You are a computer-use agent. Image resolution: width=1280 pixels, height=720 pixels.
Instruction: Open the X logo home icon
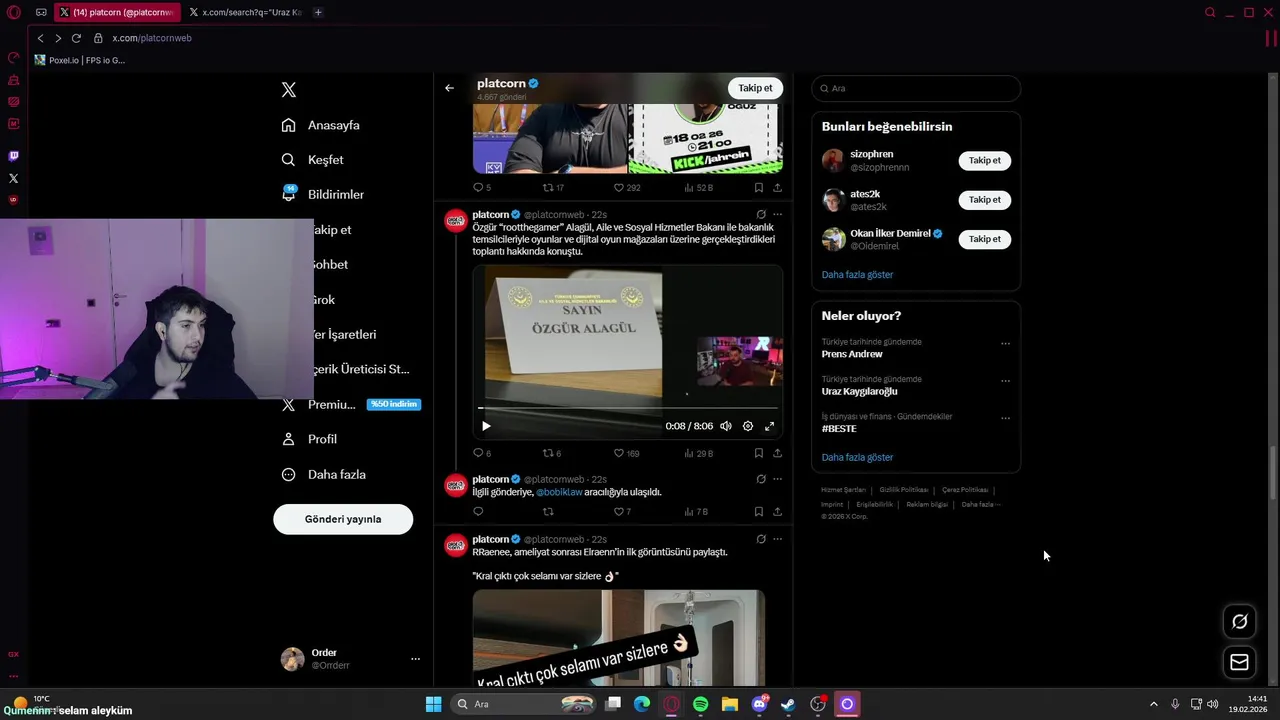tap(289, 90)
